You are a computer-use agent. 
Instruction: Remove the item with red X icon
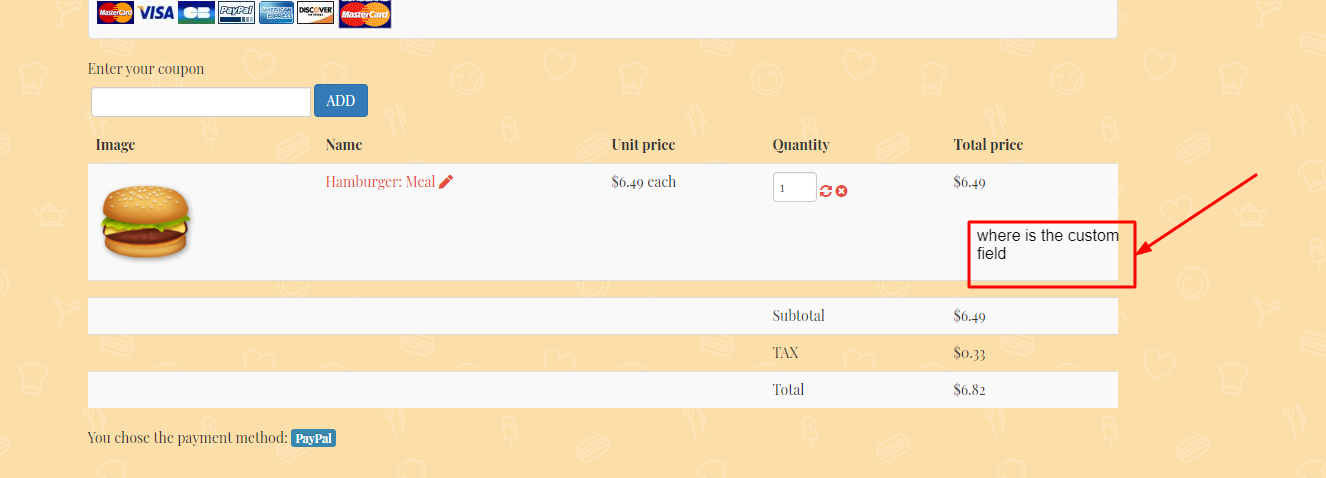(x=842, y=191)
